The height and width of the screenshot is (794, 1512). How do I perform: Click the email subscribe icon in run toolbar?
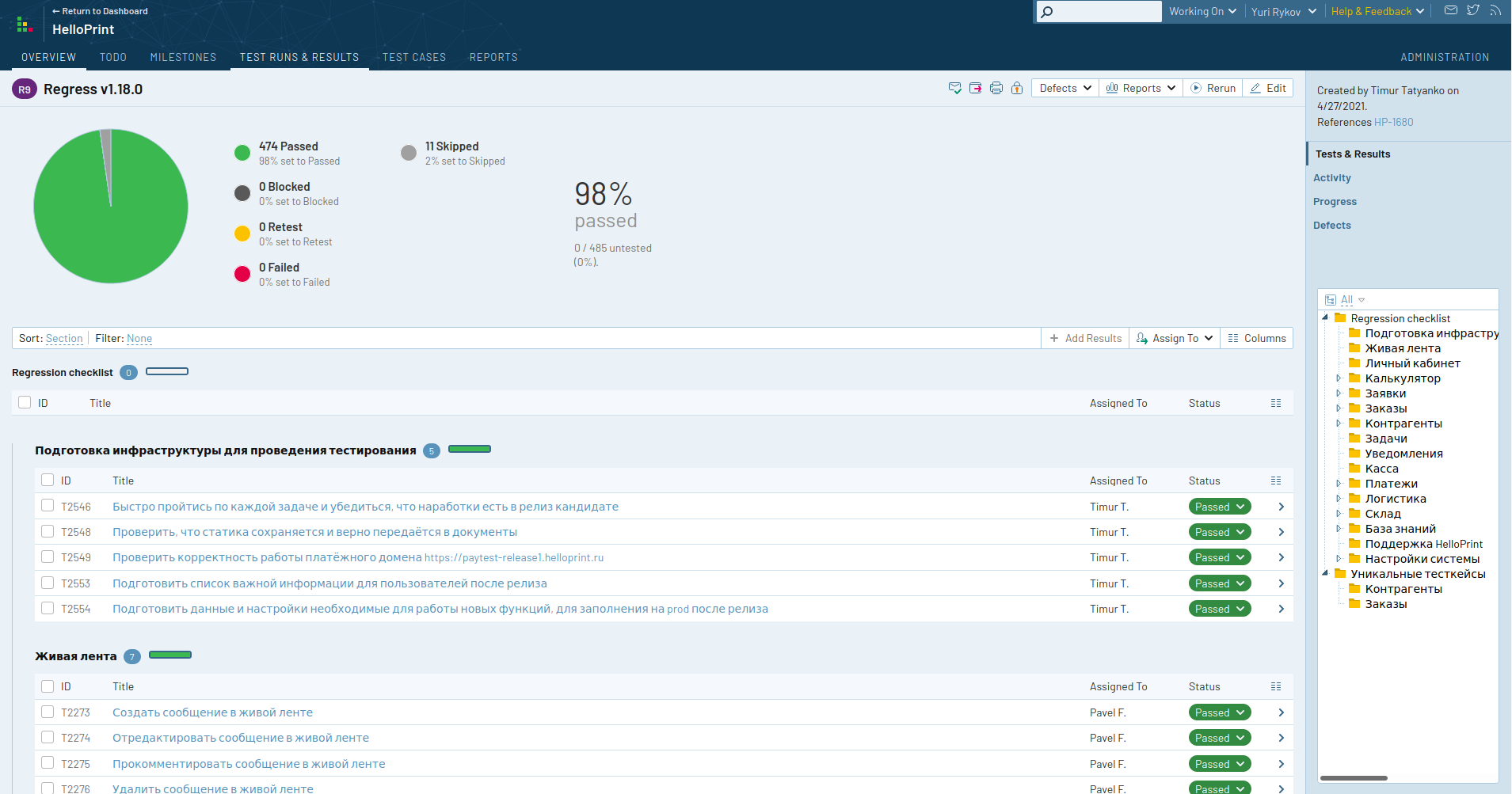(x=955, y=88)
